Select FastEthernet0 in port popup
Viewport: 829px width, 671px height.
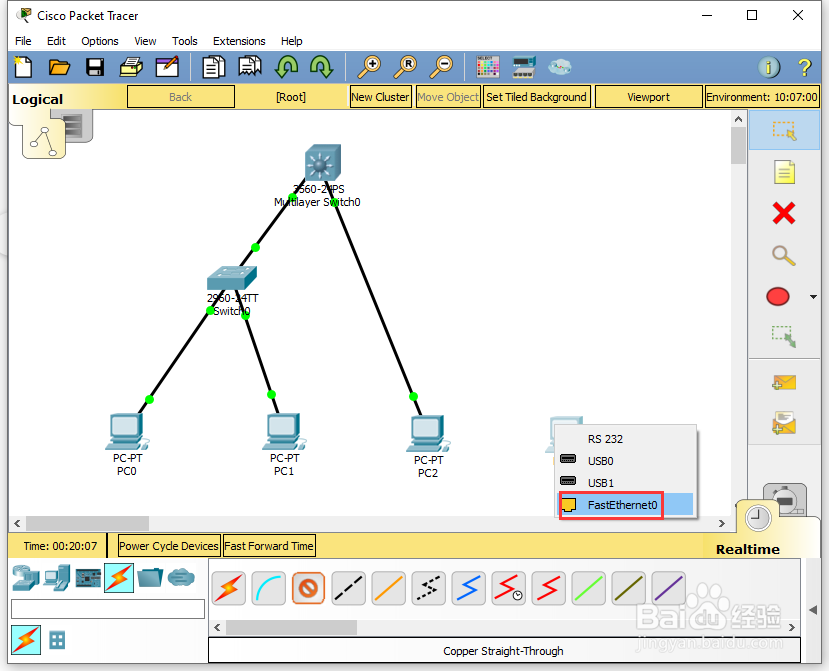pos(627,505)
